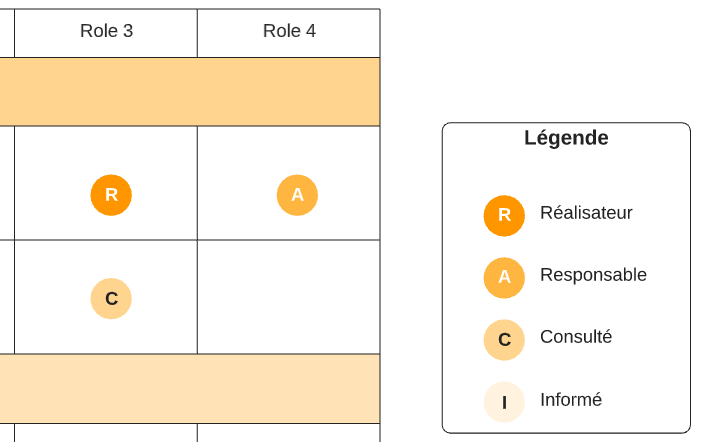Select the Responsable legend label
Viewport: 704px width, 442px height.
[593, 275]
